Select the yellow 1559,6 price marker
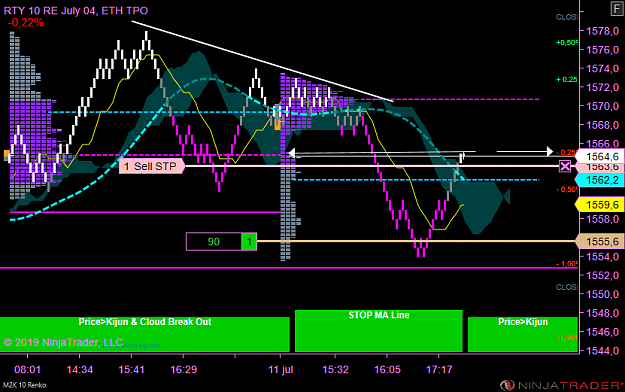 [601, 205]
